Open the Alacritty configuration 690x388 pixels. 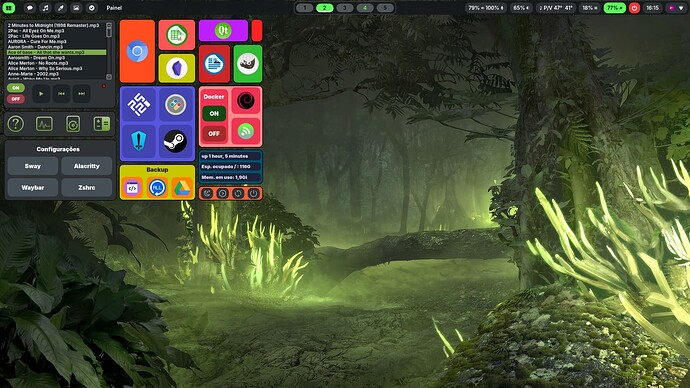click(87, 166)
